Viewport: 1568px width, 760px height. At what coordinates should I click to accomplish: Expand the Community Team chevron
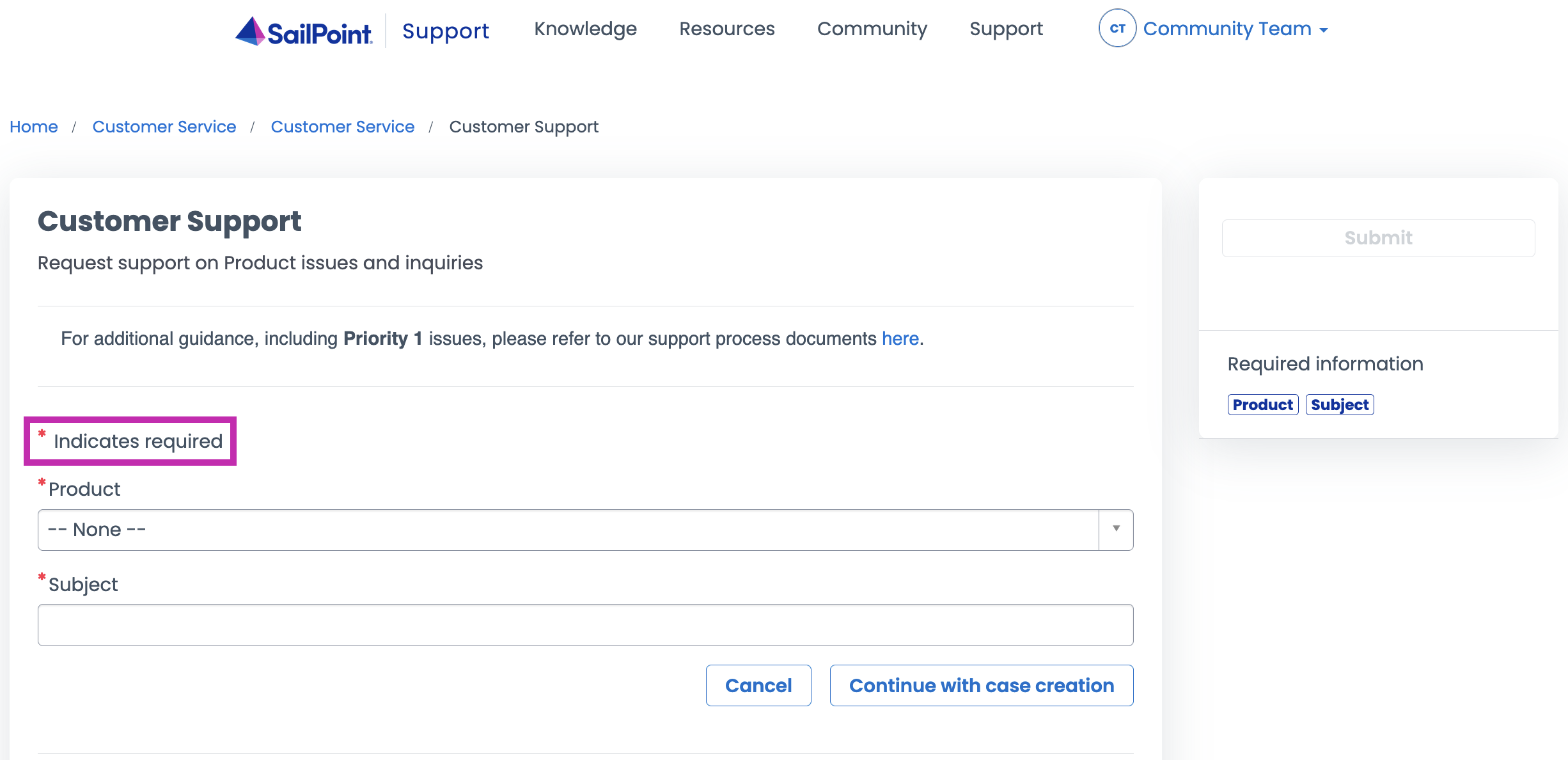pos(1324,29)
